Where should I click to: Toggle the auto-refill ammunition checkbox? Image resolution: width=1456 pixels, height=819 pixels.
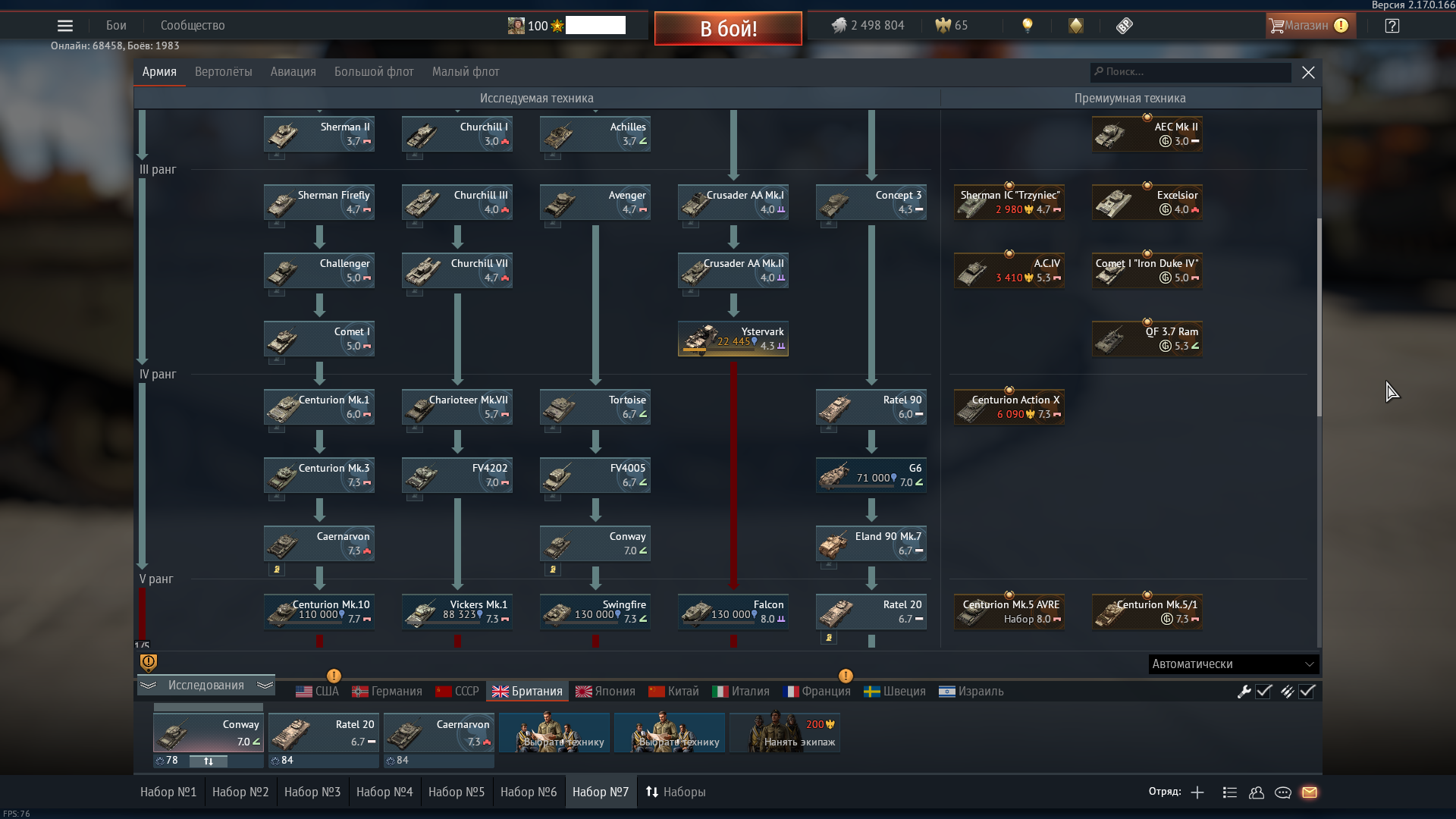1307,692
